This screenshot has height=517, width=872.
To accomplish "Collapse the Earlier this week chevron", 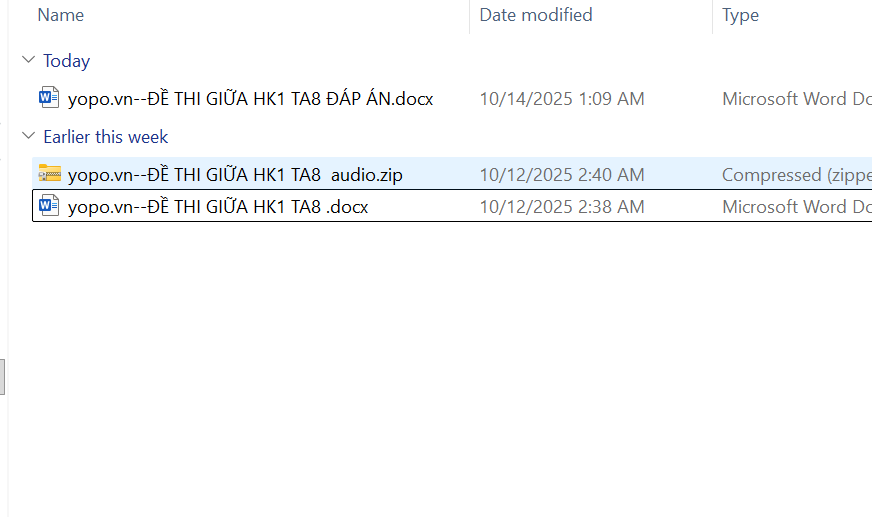I will click(27, 137).
